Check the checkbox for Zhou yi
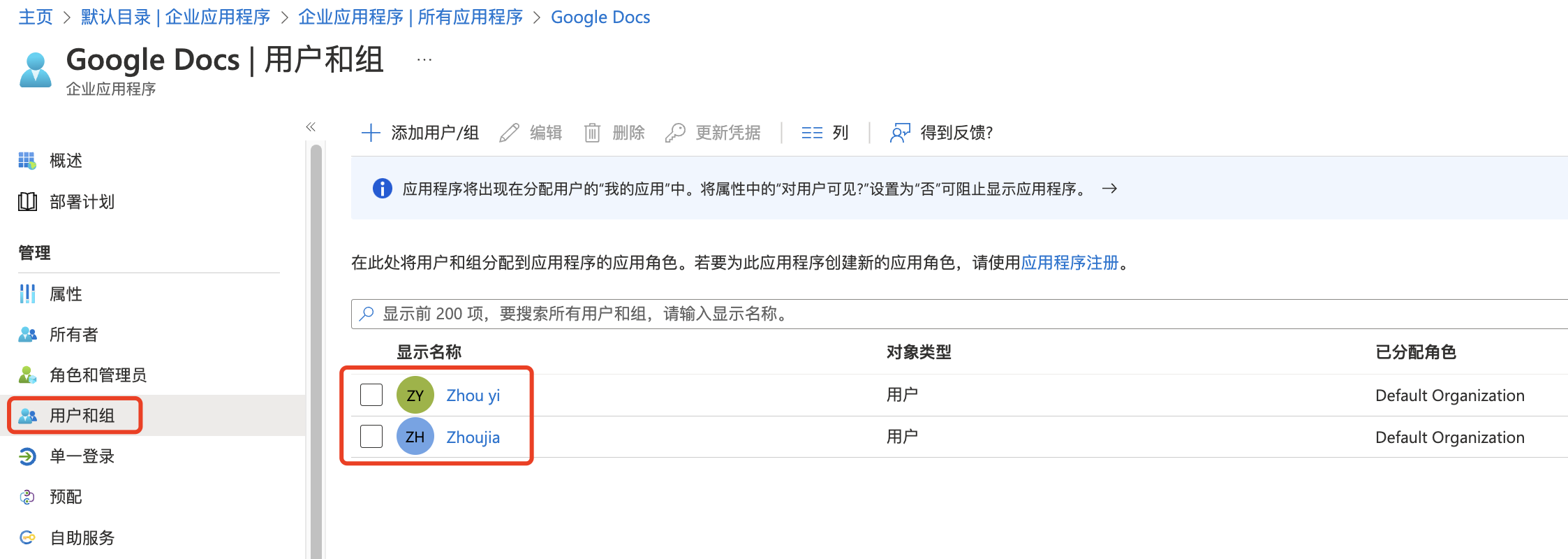Viewport: 1568px width, 559px height. point(371,395)
